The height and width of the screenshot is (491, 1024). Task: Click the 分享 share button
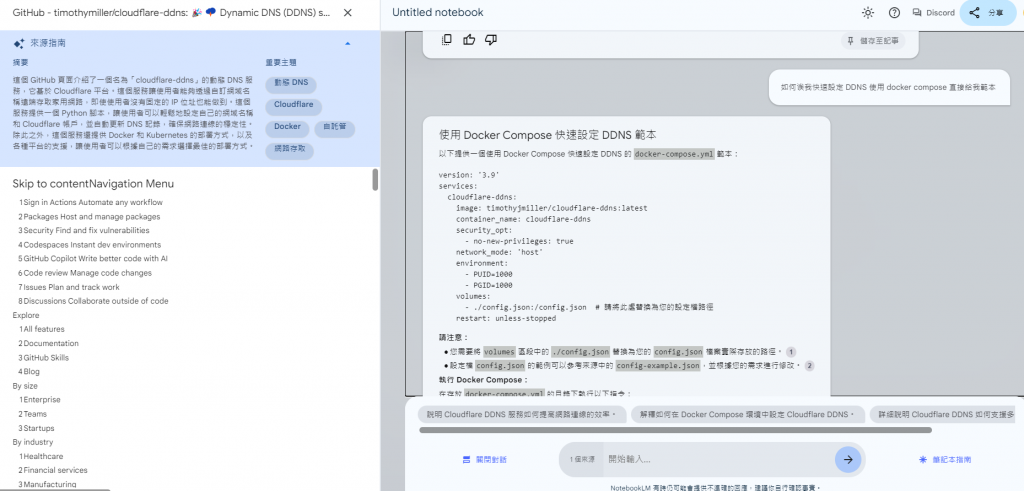pos(987,12)
